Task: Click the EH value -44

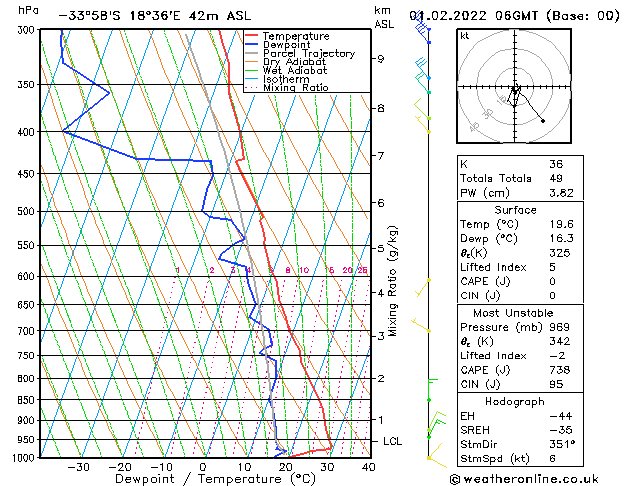Action: click(x=560, y=416)
